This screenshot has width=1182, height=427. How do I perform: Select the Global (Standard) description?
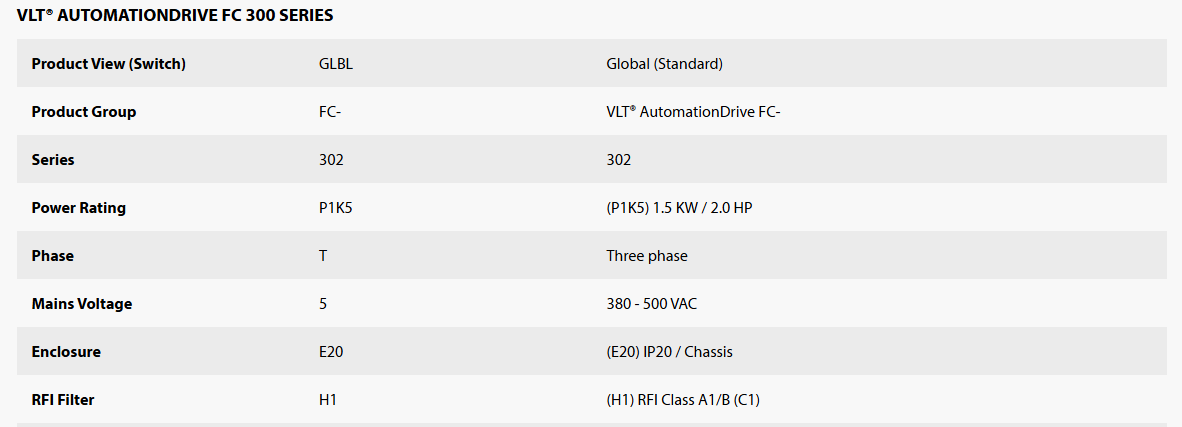(x=664, y=64)
